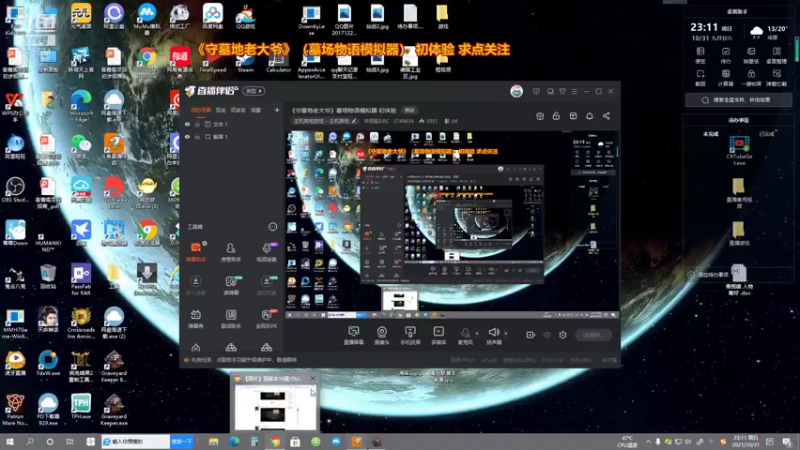The height and width of the screenshot is (450, 800).
Task: Add a 手机投屏 phone casting source
Action: [410, 335]
